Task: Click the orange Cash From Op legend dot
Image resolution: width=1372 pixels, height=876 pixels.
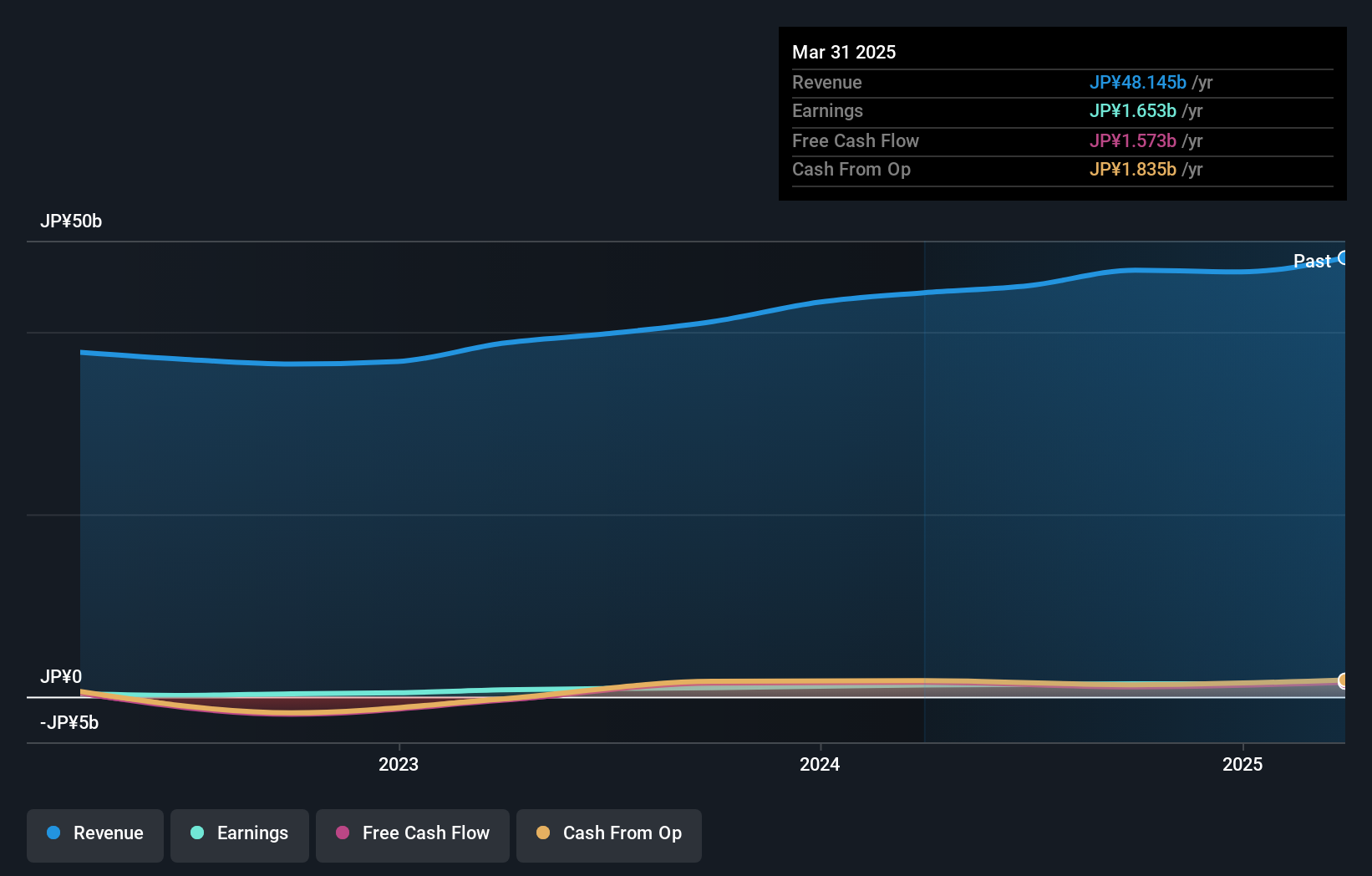Action: [544, 833]
